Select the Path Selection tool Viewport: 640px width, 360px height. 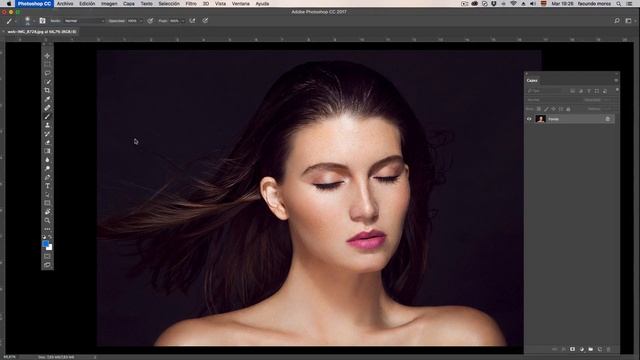(47, 194)
